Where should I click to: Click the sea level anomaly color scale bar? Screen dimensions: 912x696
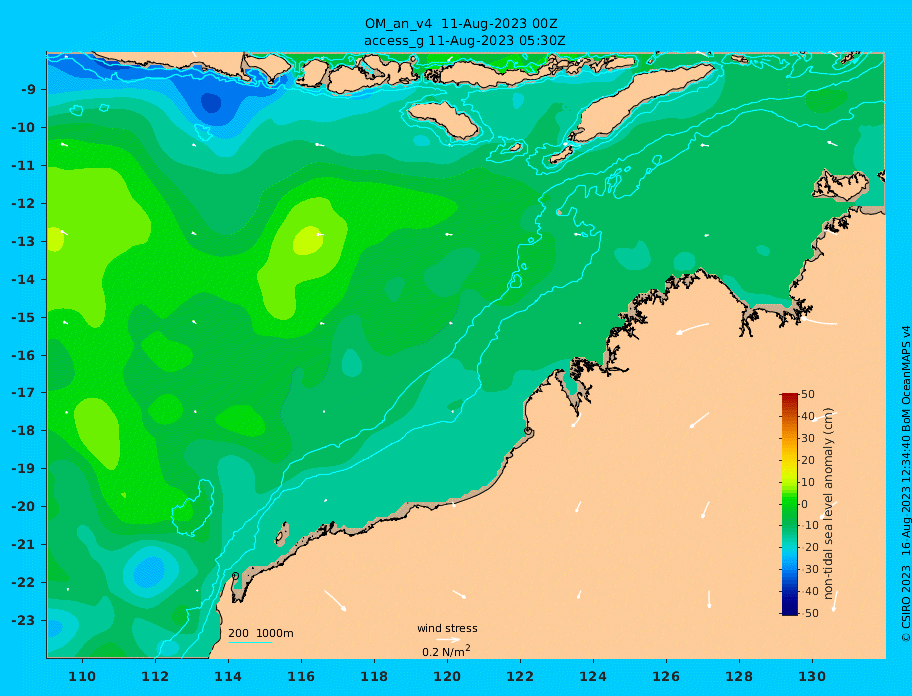click(790, 504)
